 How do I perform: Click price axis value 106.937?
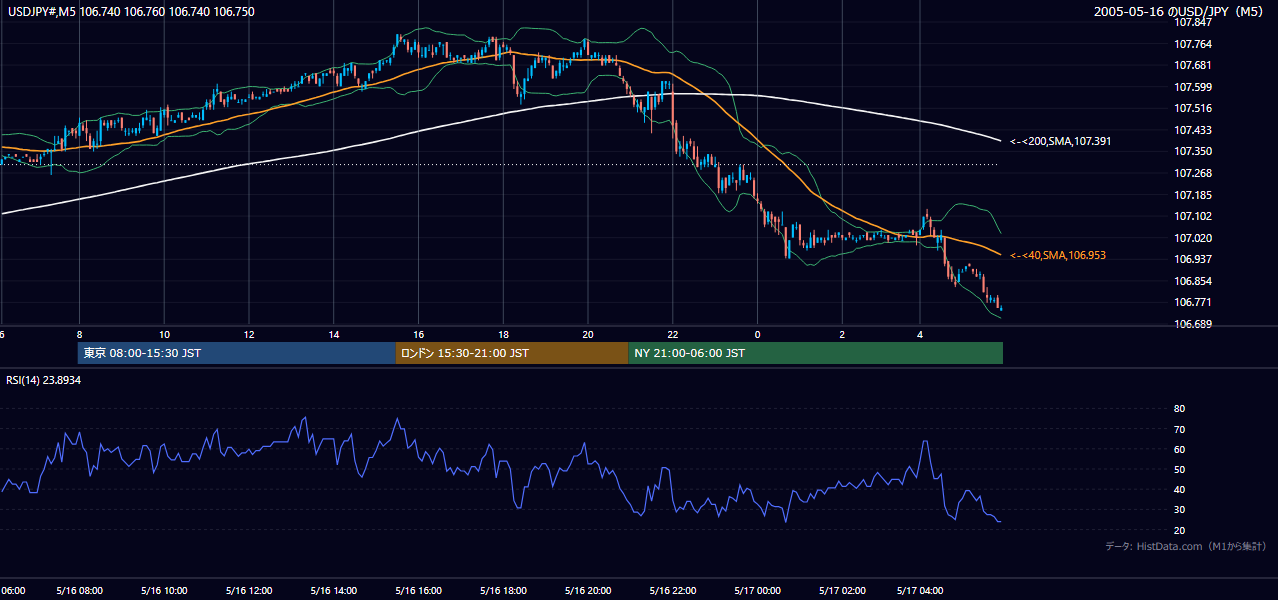coord(1193,259)
